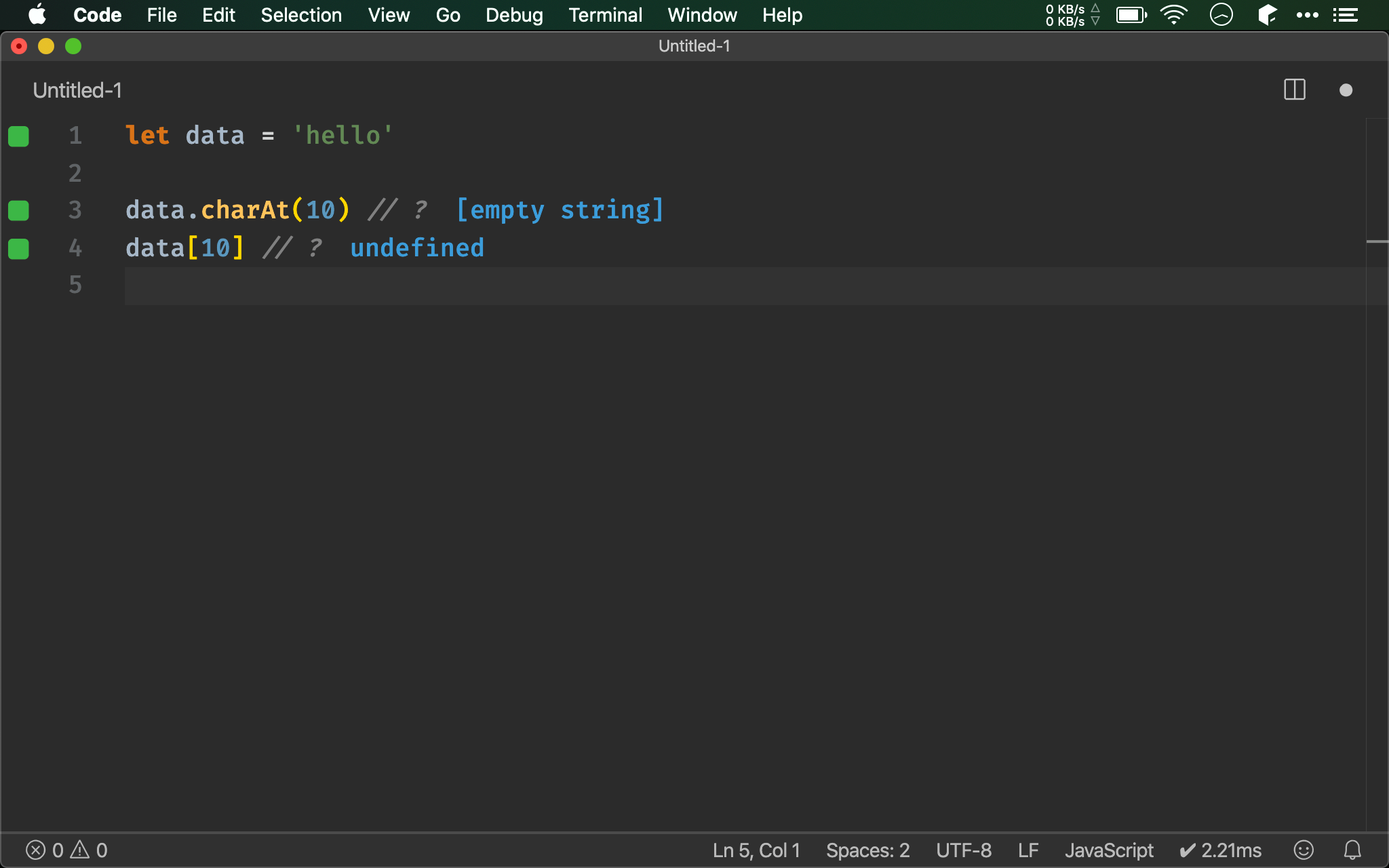Screen dimensions: 1389x868
Task: Open the notifications bell
Action: point(1352,850)
